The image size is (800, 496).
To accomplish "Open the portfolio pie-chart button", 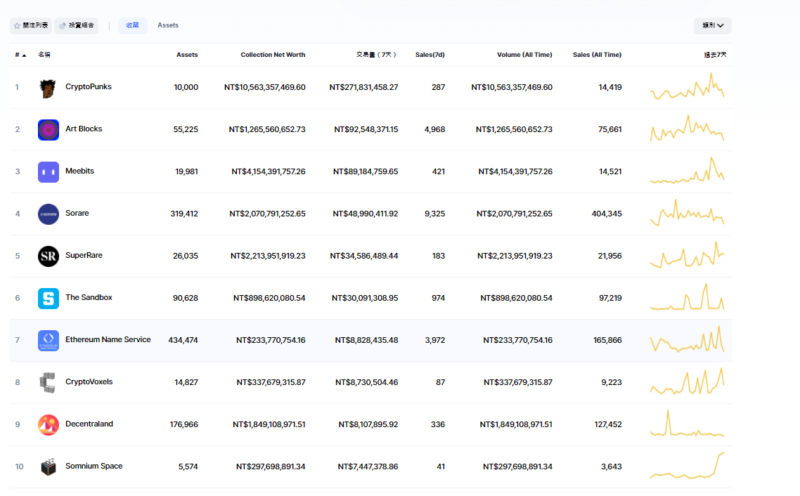I will pos(76,26).
